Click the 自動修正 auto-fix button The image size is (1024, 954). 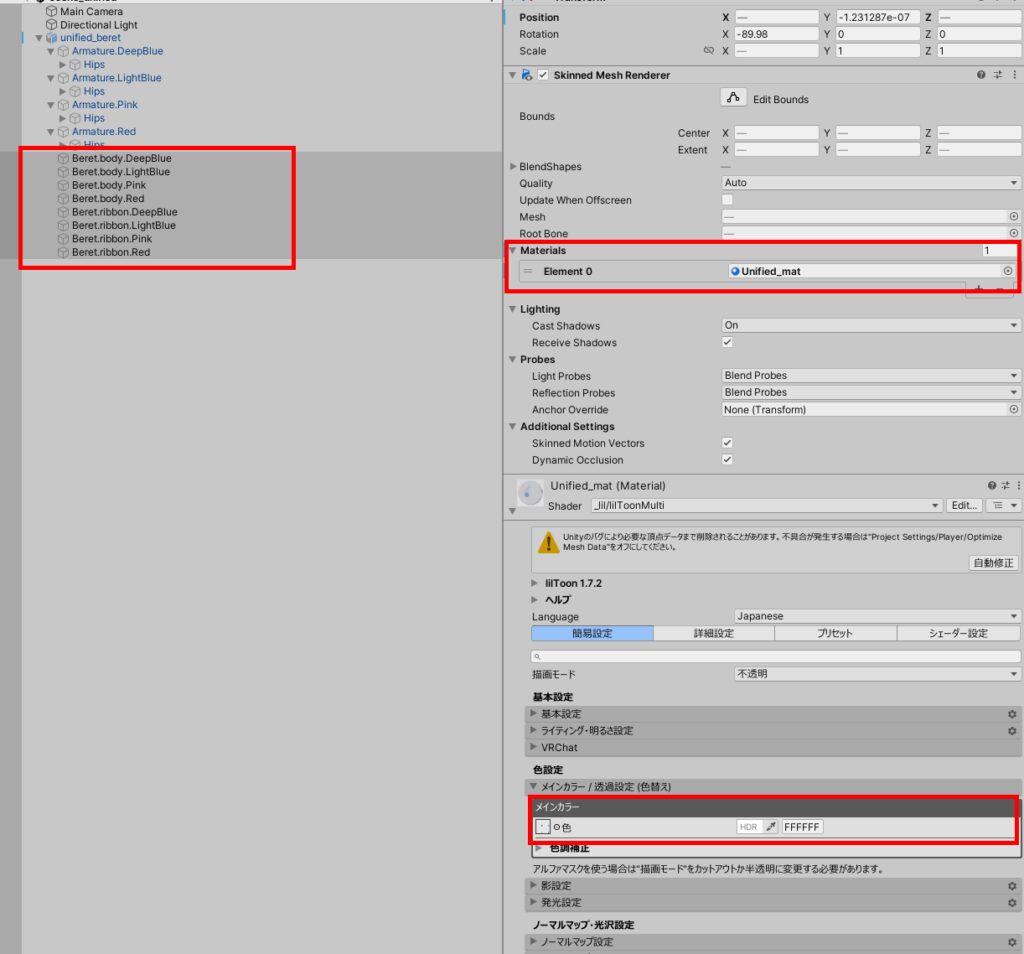tap(993, 563)
